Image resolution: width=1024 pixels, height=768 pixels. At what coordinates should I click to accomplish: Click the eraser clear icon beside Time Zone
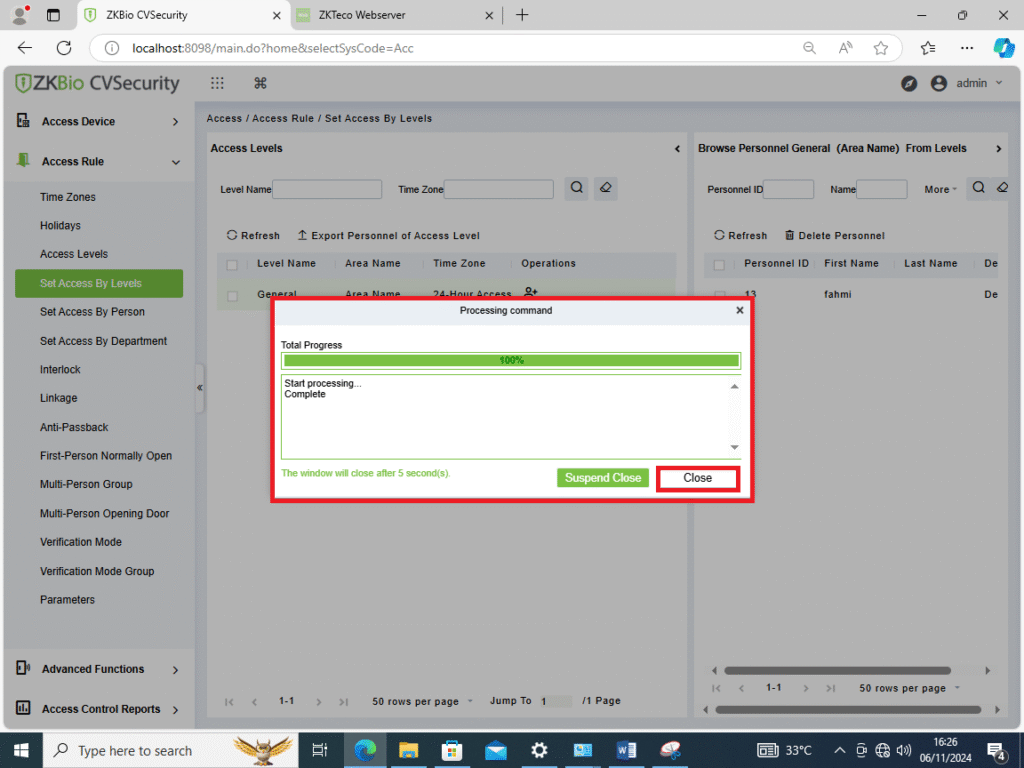coord(605,188)
